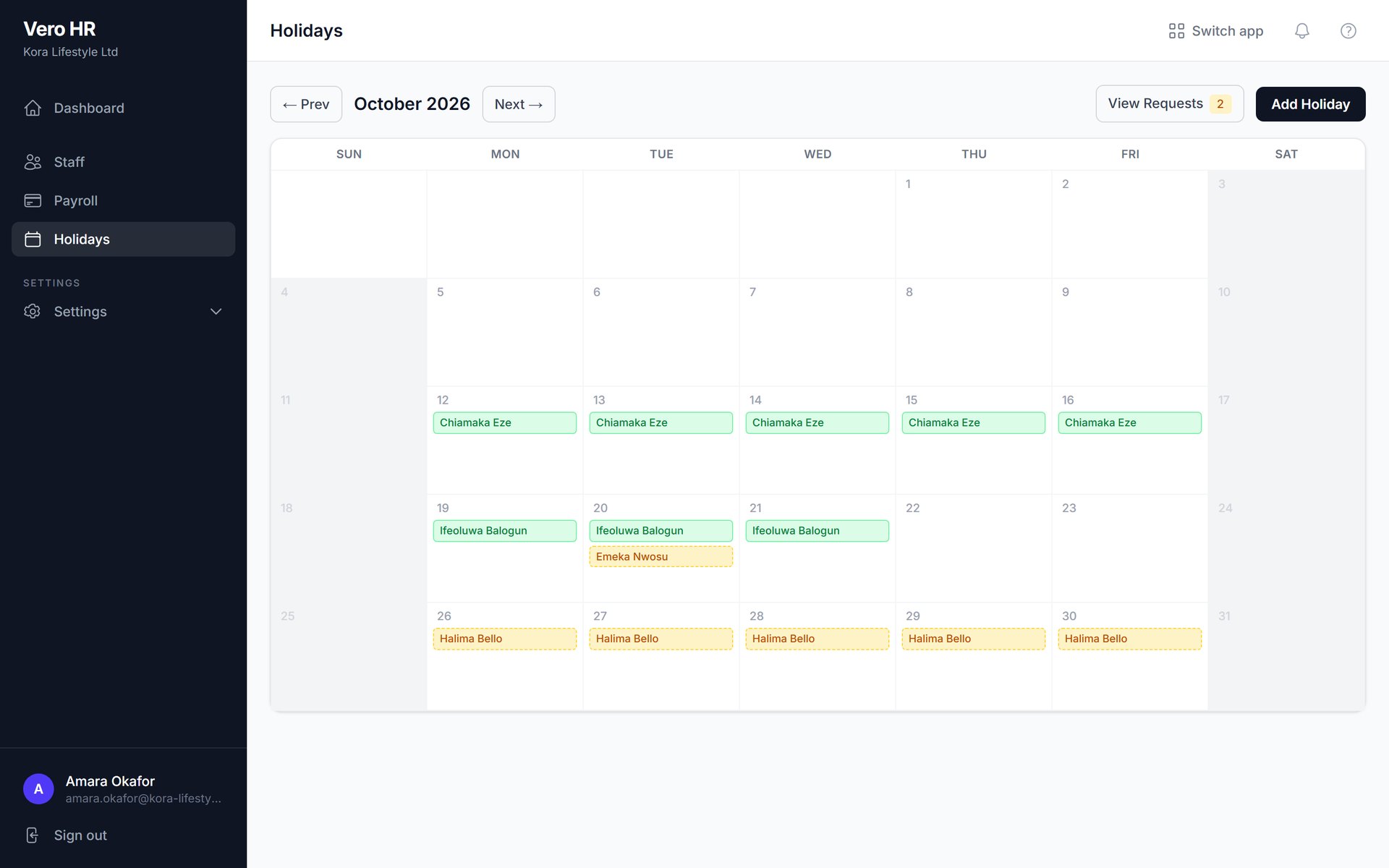This screenshot has width=1389, height=868.
Task: Open Halima Bello request on October 28
Action: (x=817, y=639)
